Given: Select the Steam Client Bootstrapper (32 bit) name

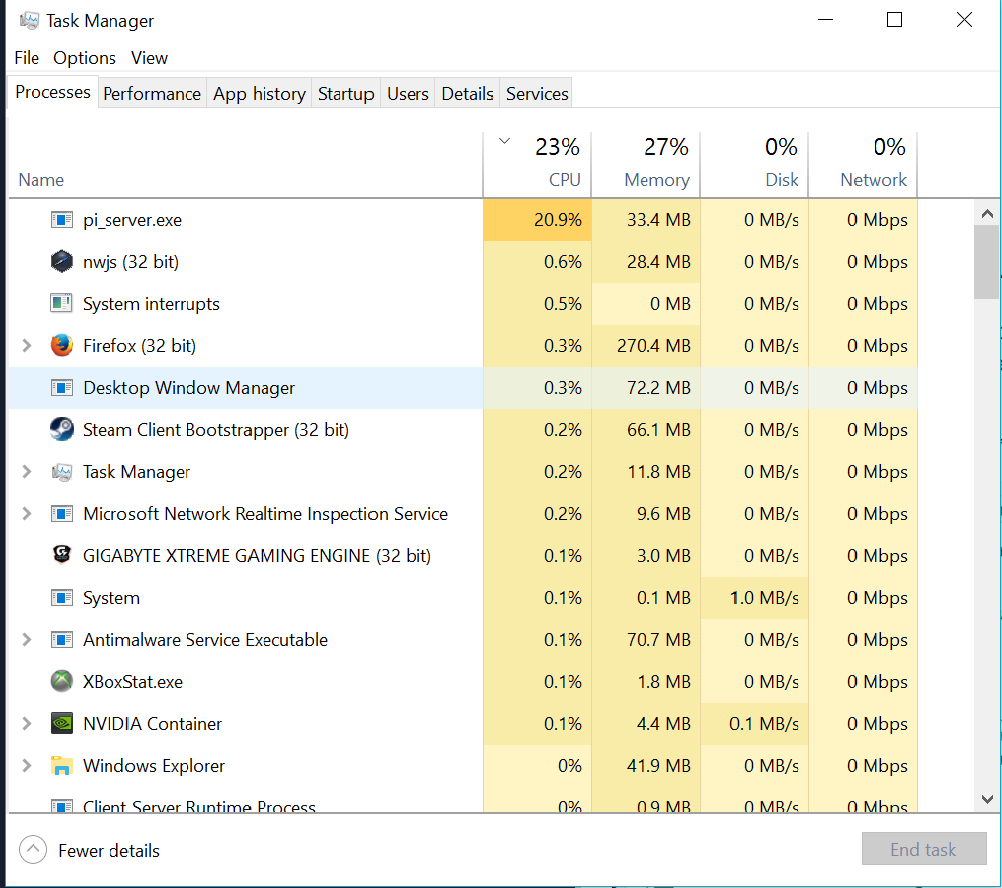Looking at the screenshot, I should coord(216,430).
